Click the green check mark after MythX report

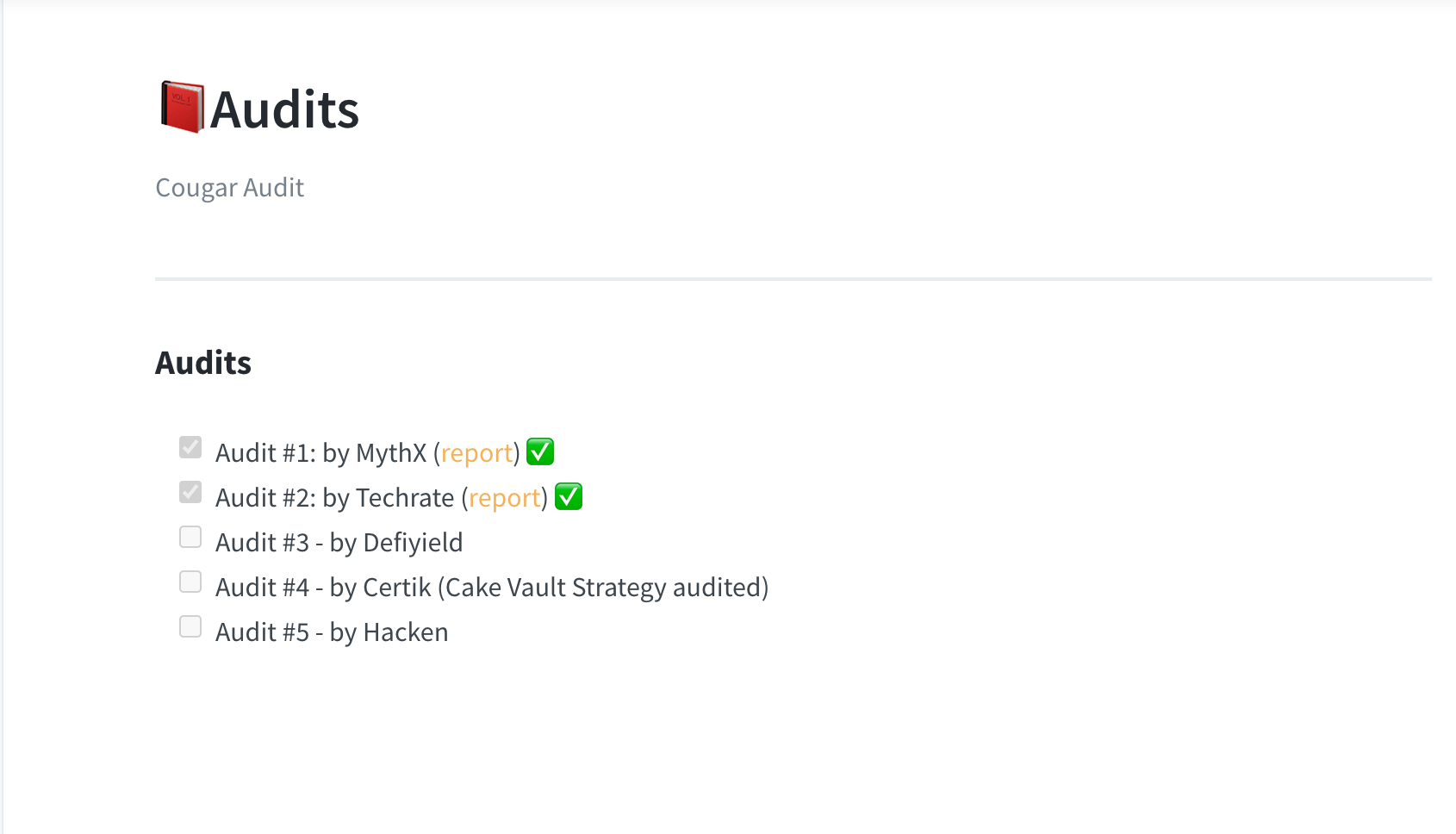[x=540, y=451]
